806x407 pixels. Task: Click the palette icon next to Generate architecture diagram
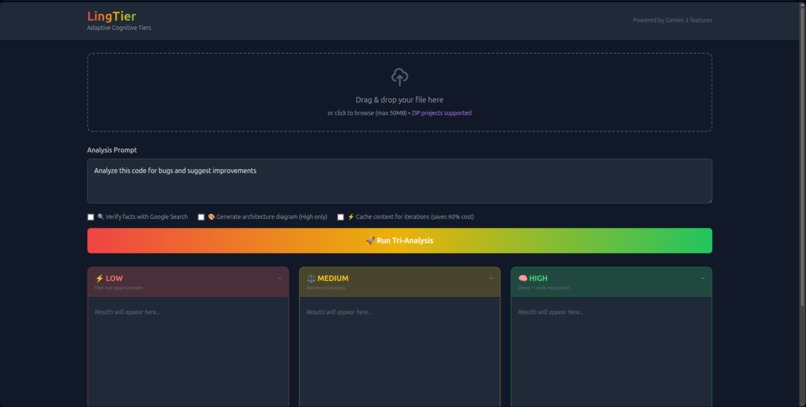pyautogui.click(x=211, y=217)
